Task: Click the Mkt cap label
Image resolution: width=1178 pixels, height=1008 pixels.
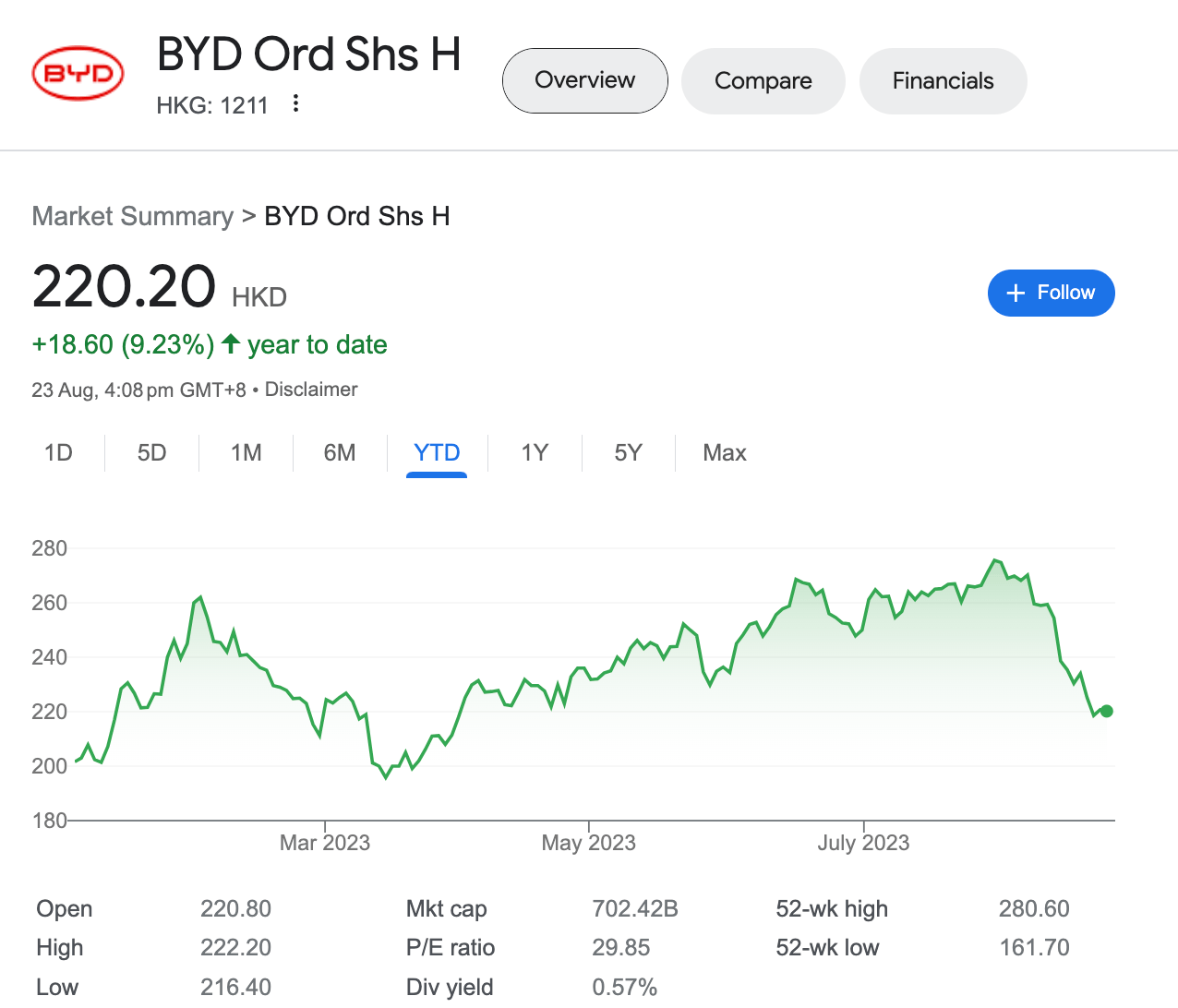Action: click(x=447, y=908)
